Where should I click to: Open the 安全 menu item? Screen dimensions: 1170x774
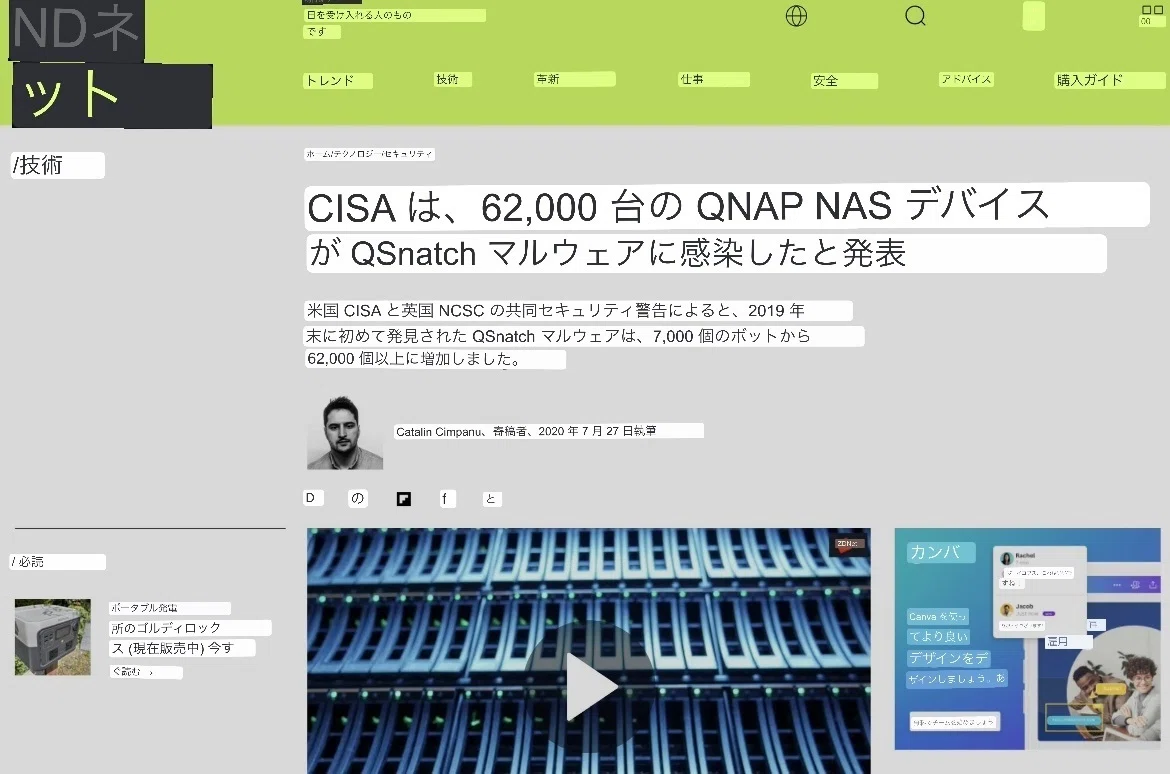pyautogui.click(x=844, y=81)
